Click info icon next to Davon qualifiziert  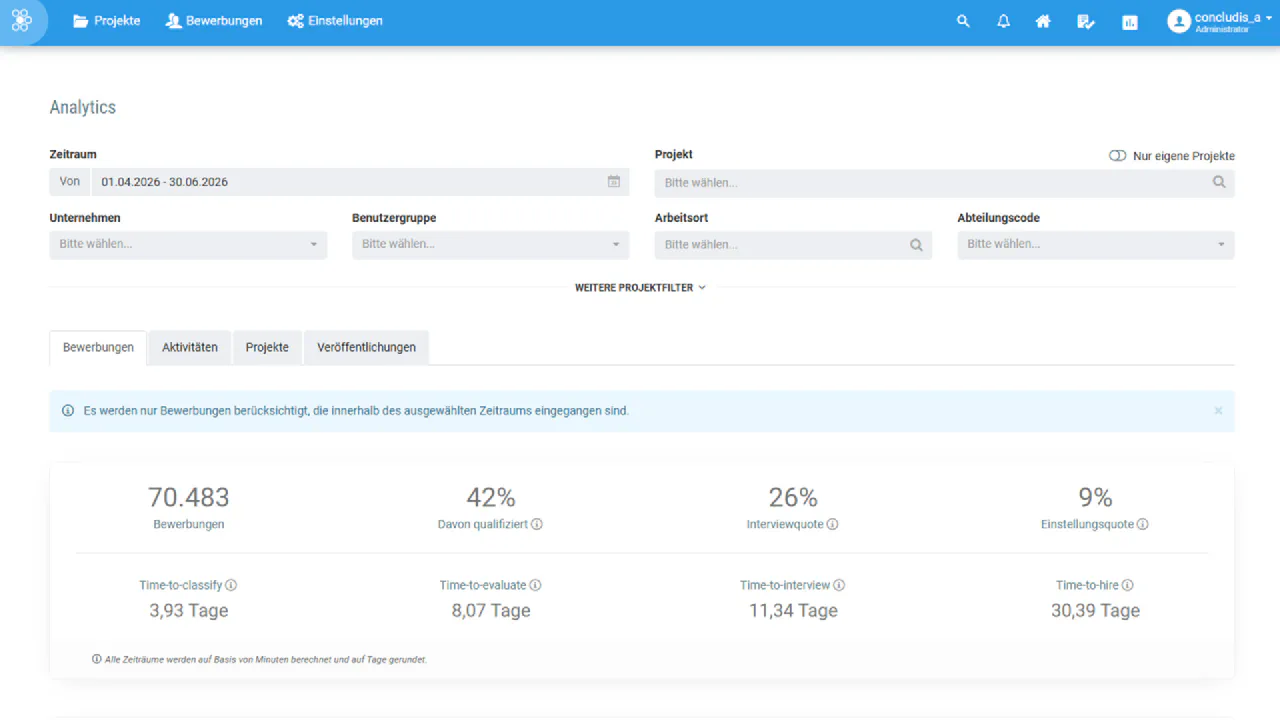[x=537, y=524]
